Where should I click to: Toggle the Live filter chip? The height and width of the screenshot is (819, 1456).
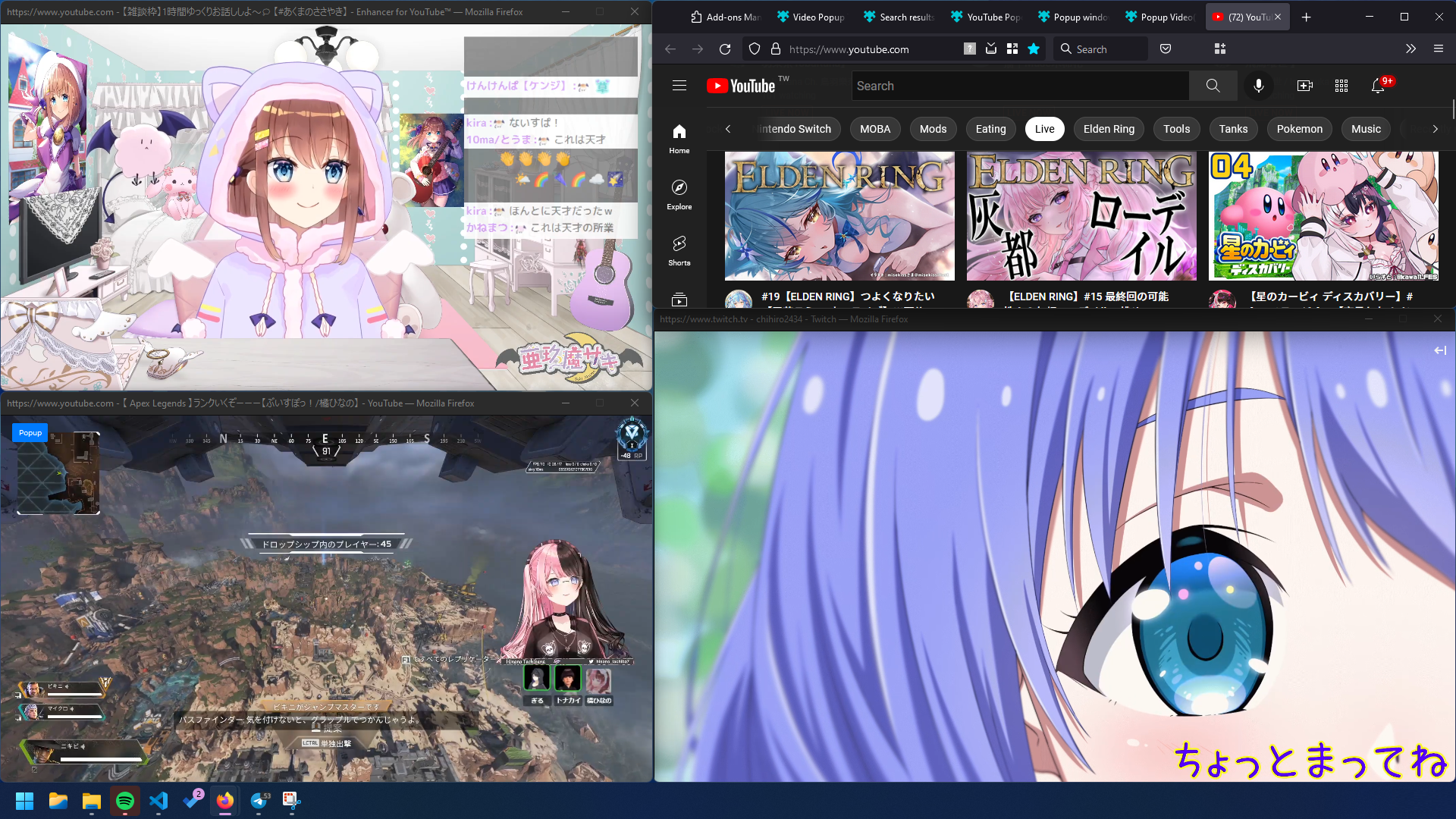click(1044, 129)
